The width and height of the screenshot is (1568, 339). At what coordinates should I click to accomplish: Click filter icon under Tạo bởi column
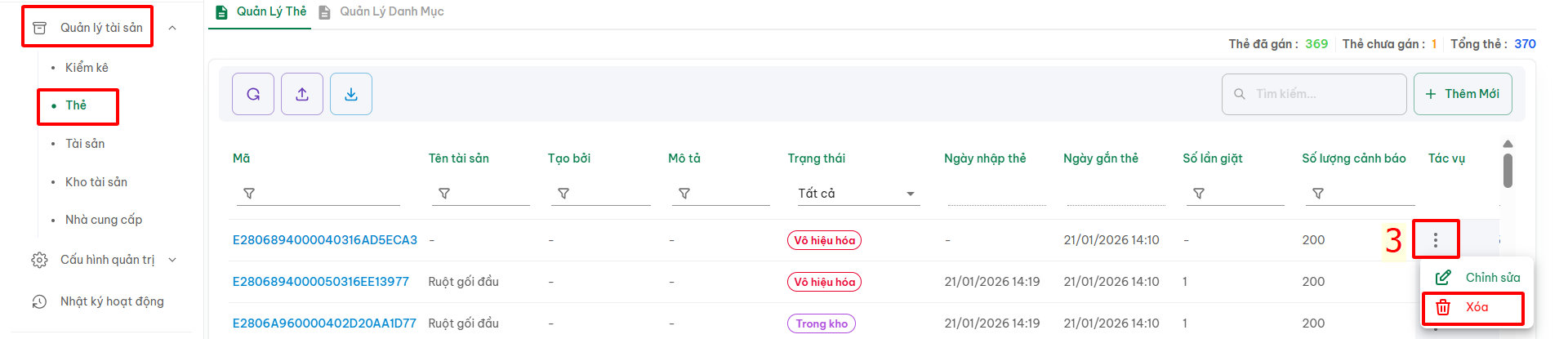[563, 194]
